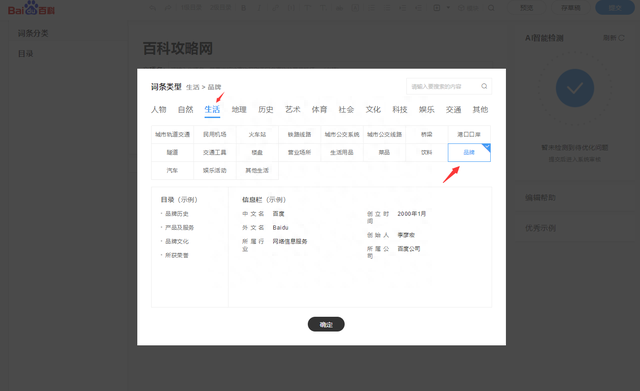The height and width of the screenshot is (391, 640).
Task: Pick the 城市公交线路 type cell
Action: point(384,134)
